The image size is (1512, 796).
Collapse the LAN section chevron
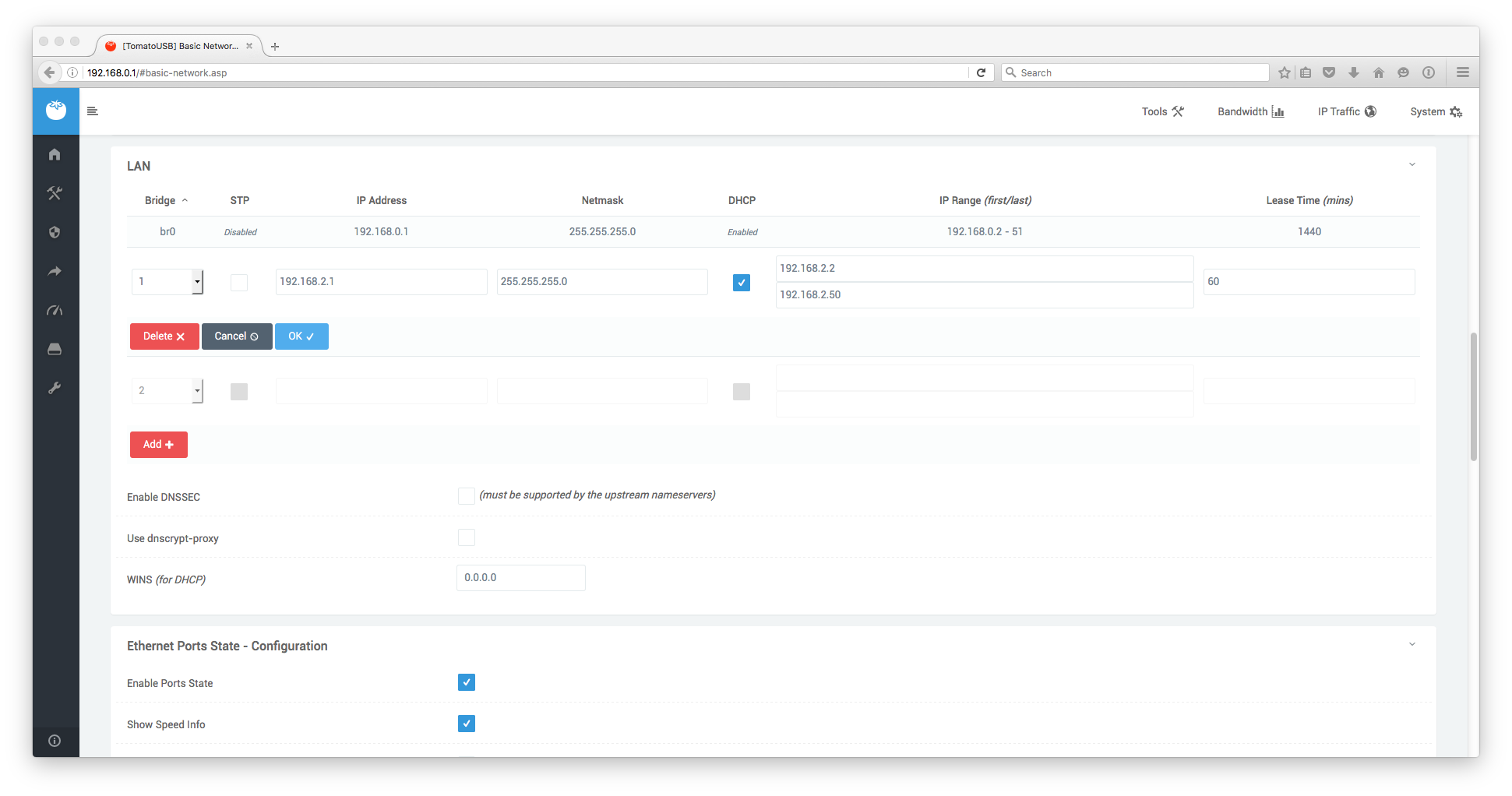tap(1412, 164)
